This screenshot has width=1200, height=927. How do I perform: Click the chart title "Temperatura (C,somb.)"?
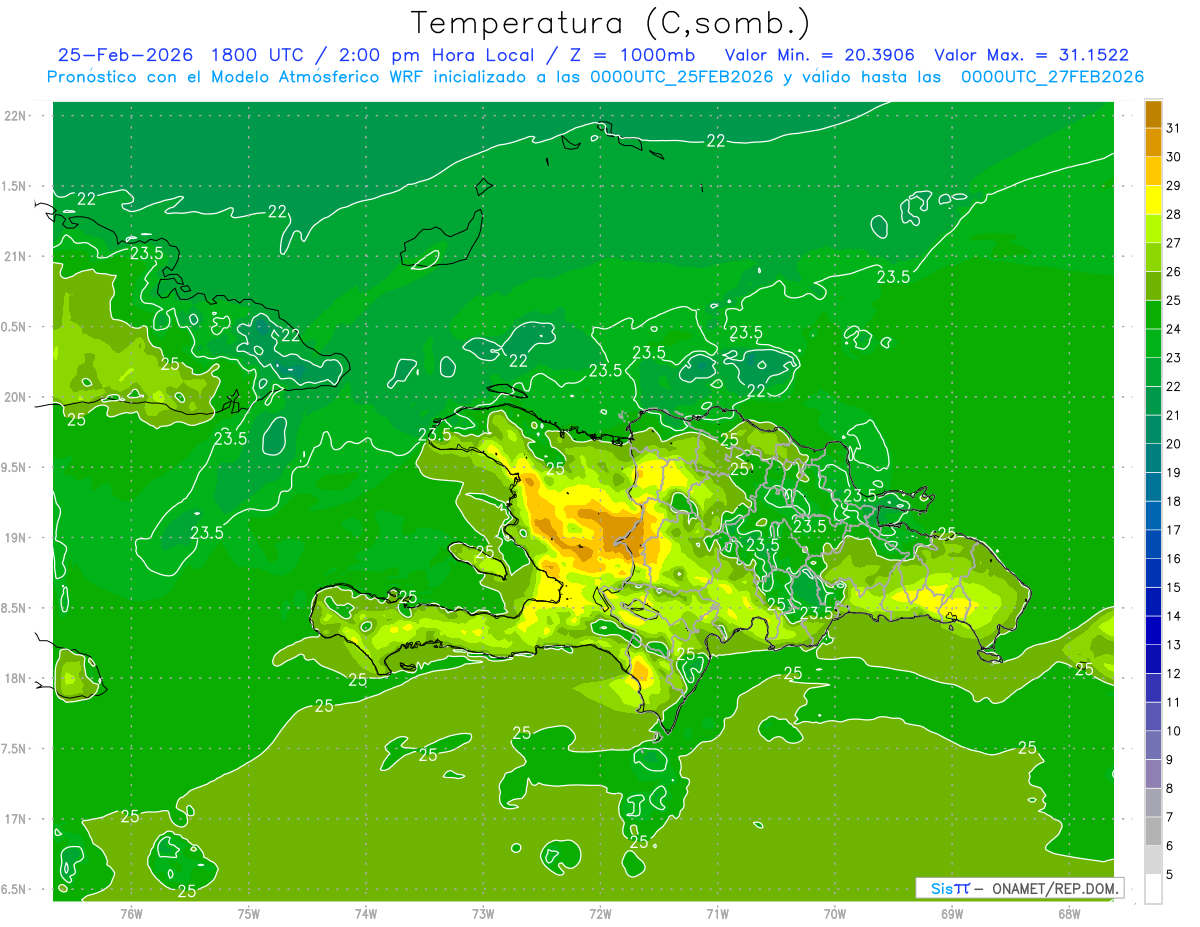(x=611, y=24)
